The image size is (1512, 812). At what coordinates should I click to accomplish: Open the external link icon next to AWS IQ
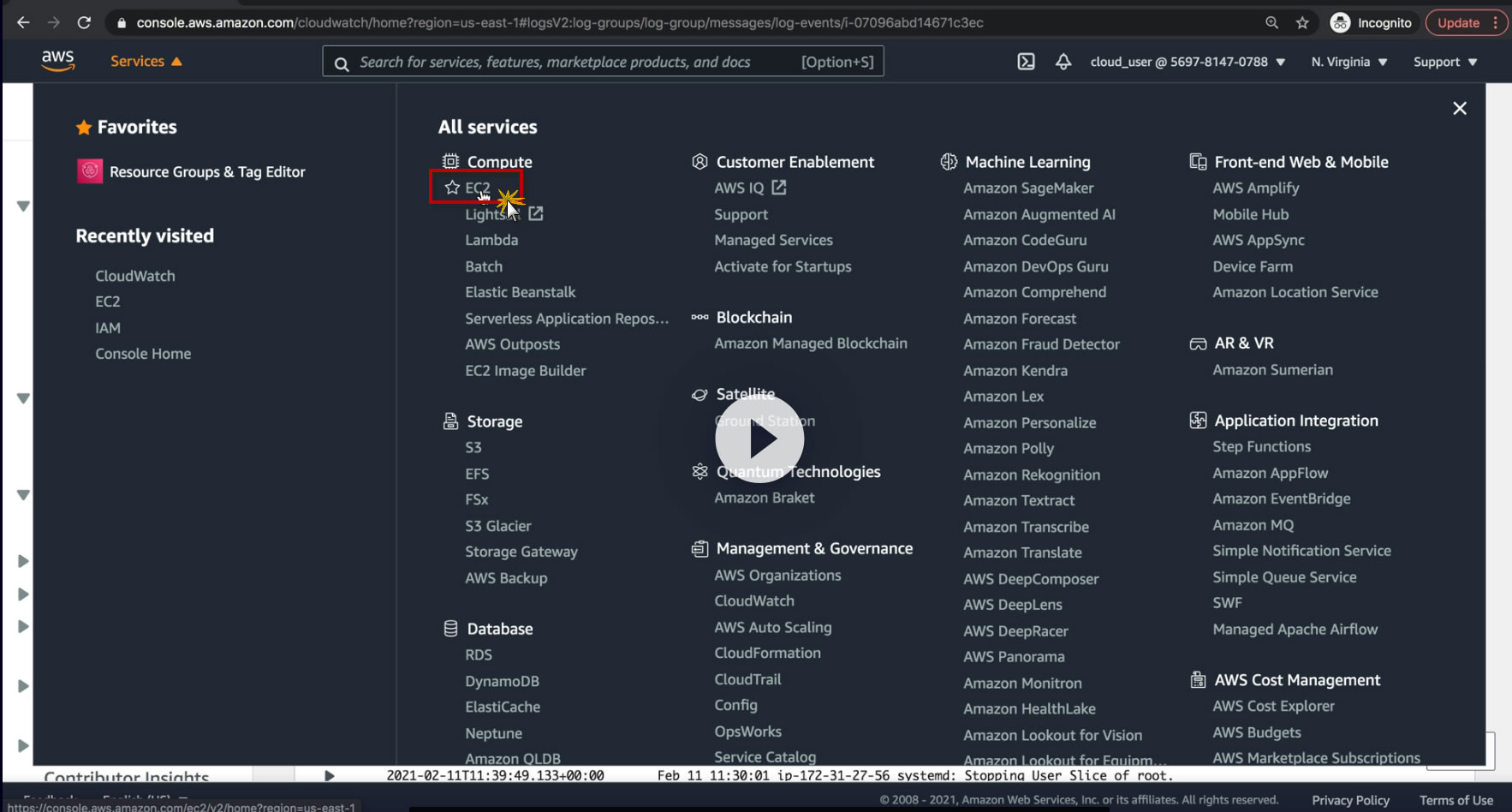click(778, 187)
